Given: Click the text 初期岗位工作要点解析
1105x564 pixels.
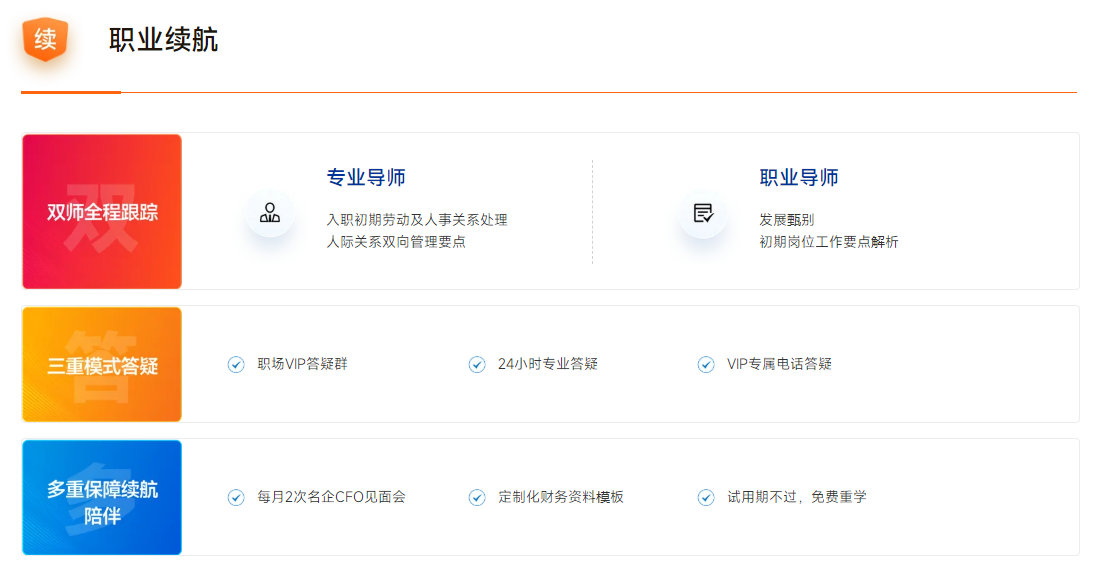Looking at the screenshot, I should coord(829,242).
